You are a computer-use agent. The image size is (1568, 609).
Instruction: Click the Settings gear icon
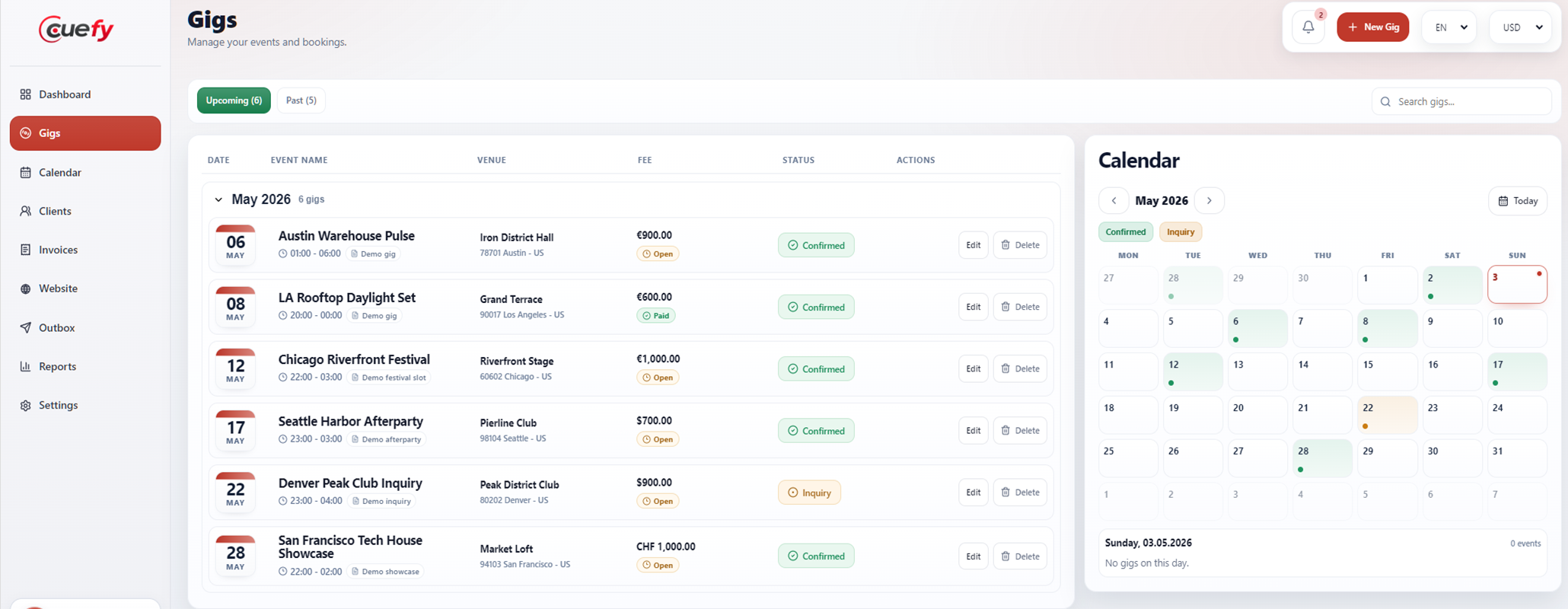[x=26, y=405]
